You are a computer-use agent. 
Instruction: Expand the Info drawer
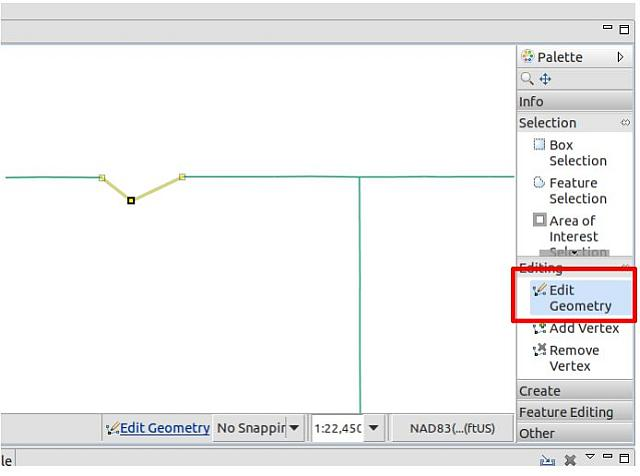point(575,101)
